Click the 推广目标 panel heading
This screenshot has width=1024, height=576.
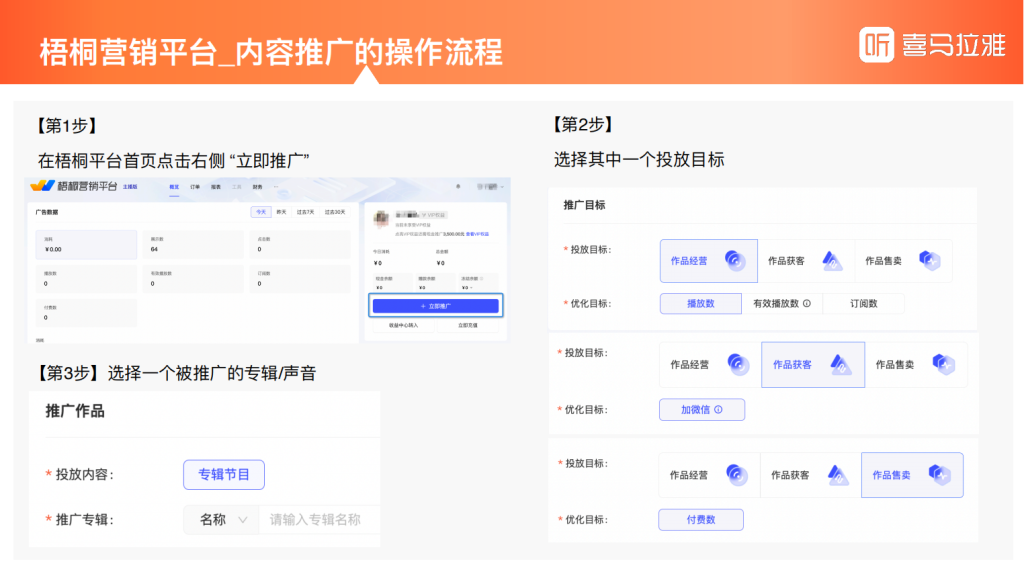584,205
